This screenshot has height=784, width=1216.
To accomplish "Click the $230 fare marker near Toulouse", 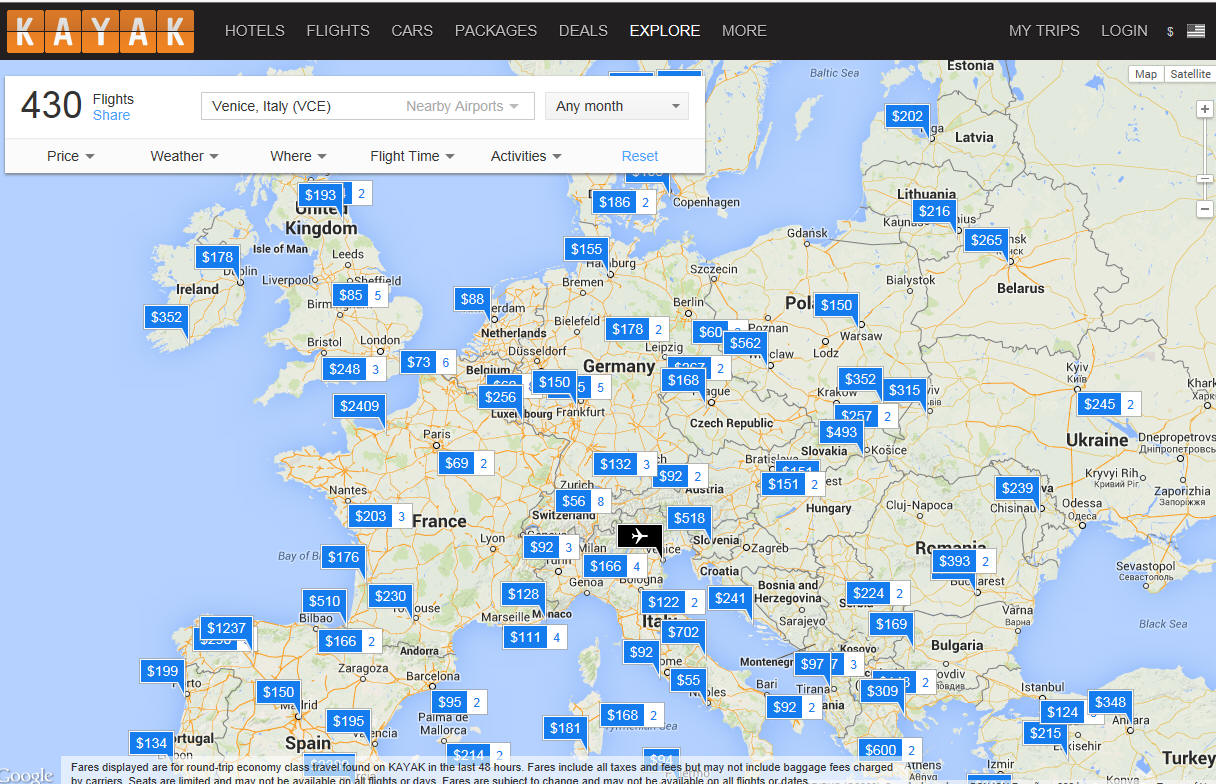I will 390,596.
